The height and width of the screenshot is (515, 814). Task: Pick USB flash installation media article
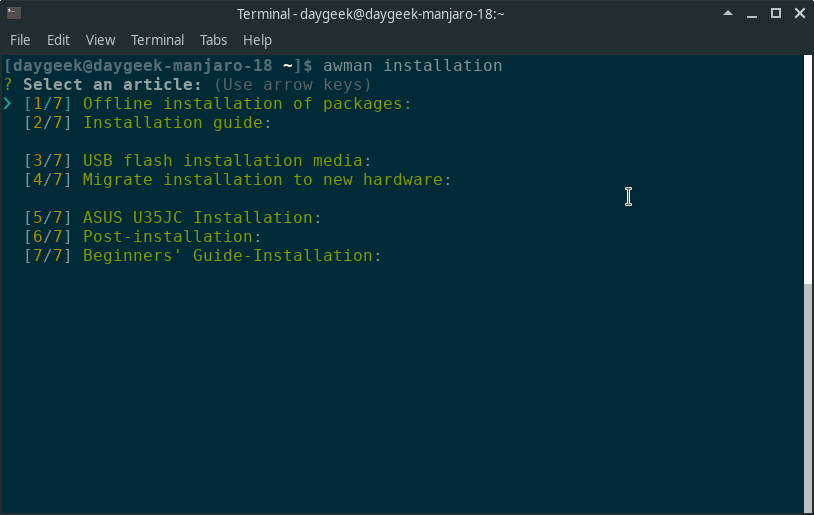click(x=227, y=161)
